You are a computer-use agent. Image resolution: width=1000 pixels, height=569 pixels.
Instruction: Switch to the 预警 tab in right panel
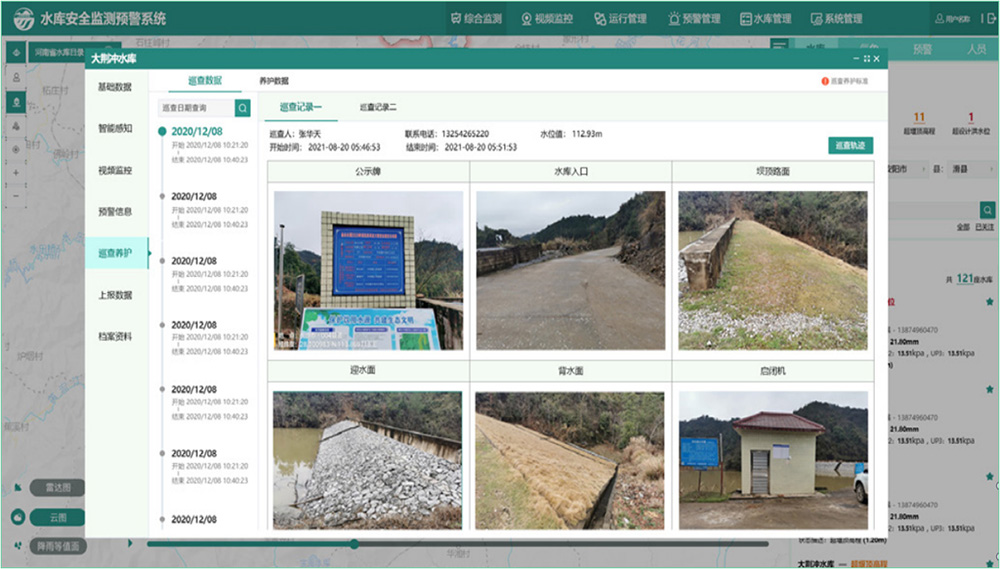tap(922, 49)
